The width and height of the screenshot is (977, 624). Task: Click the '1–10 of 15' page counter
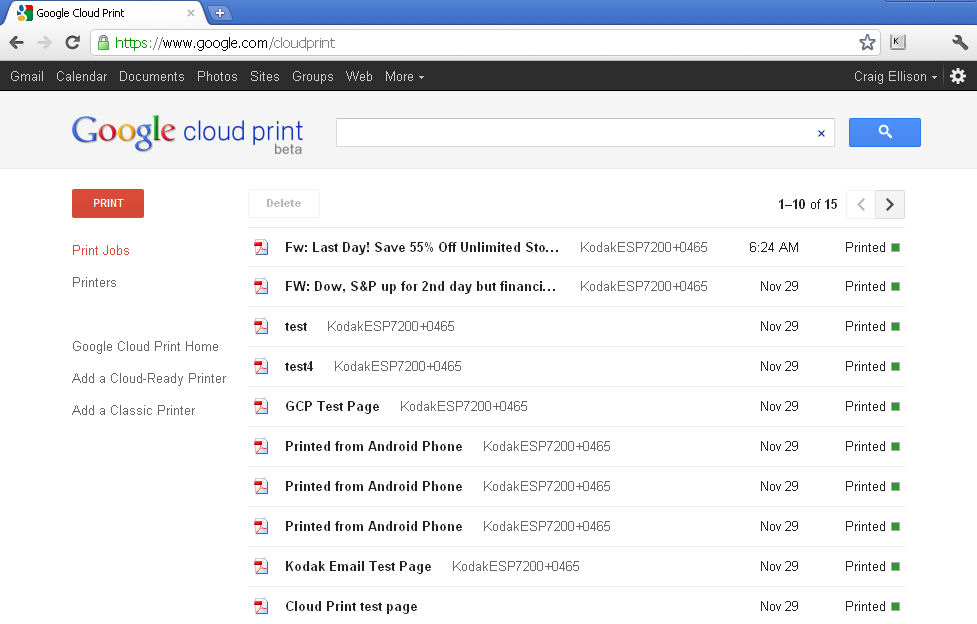[808, 204]
